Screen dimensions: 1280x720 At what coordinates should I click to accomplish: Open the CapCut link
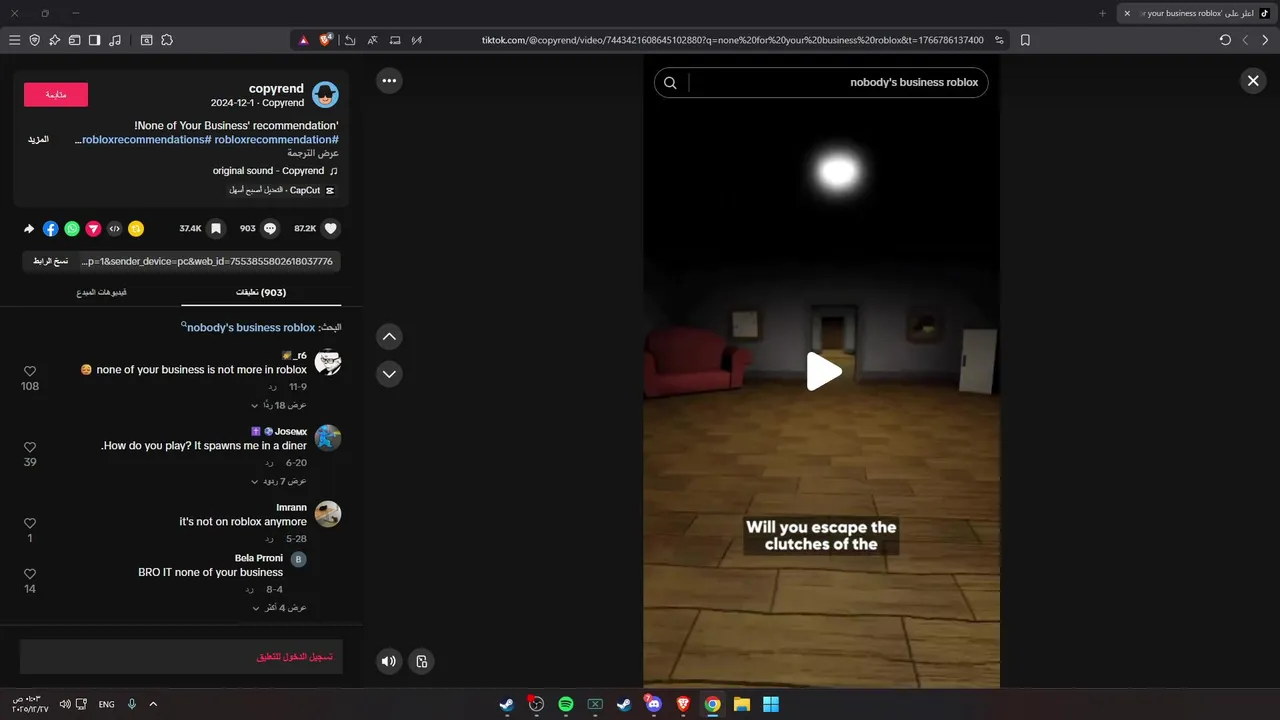[x=282, y=190]
